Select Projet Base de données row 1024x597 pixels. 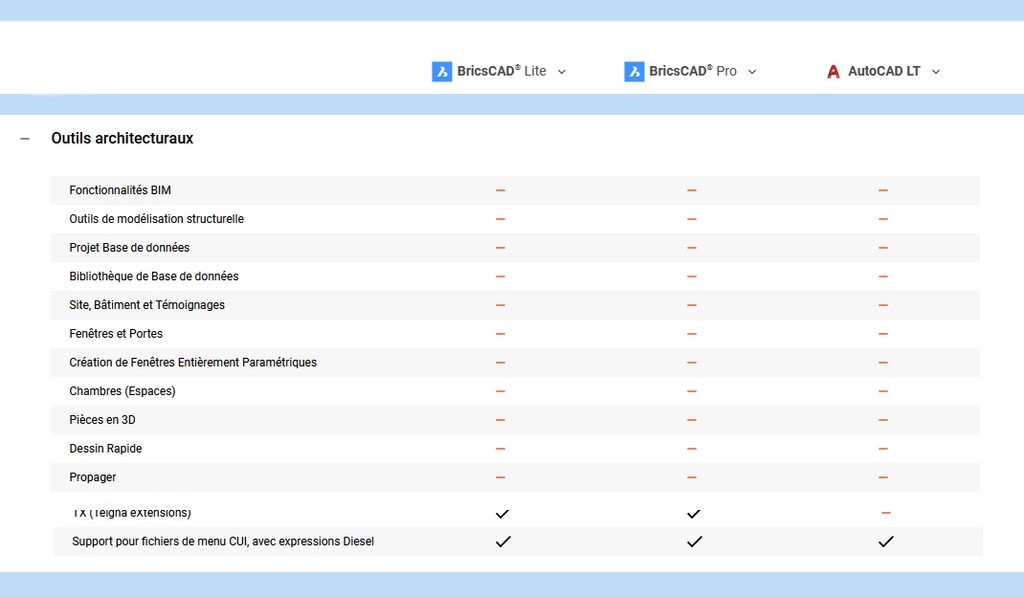tap(515, 248)
